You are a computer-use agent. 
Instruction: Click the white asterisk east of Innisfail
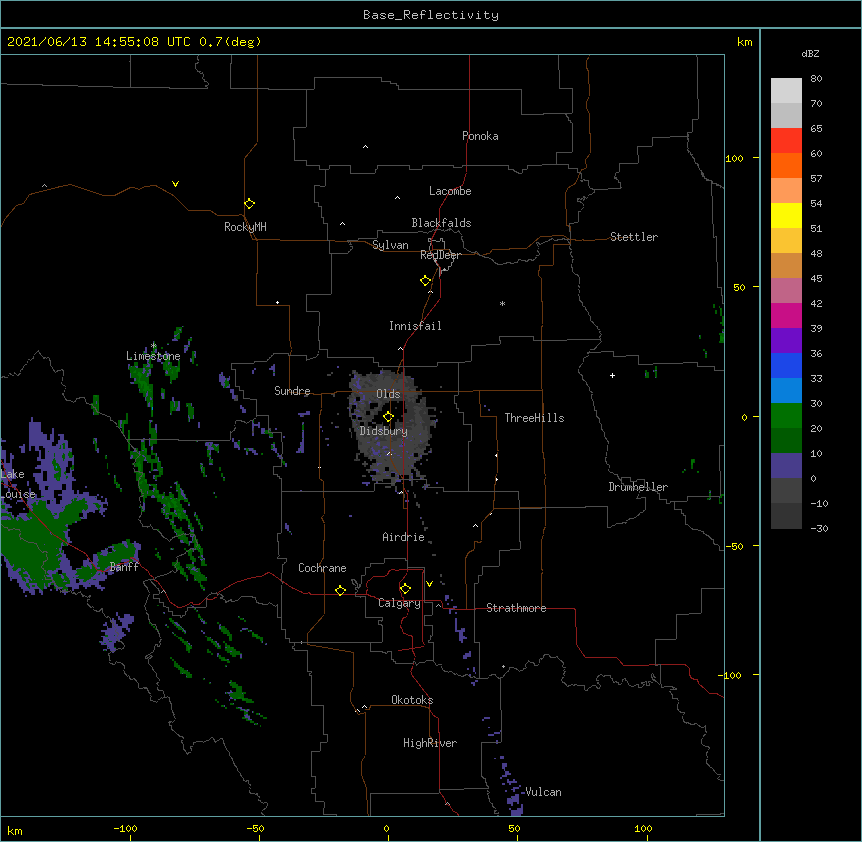(502, 303)
